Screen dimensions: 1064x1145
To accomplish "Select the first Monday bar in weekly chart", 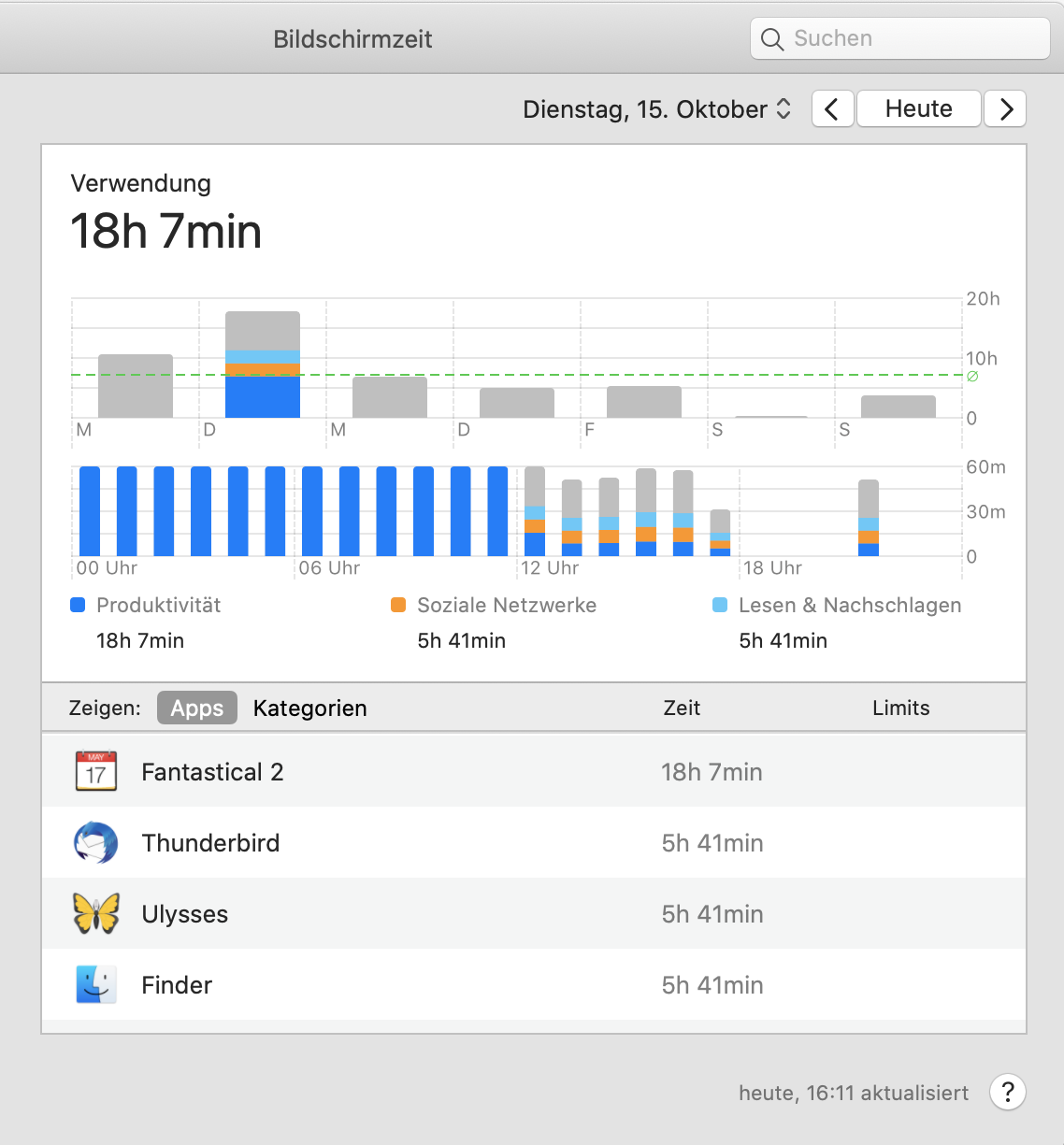I will click(x=136, y=386).
